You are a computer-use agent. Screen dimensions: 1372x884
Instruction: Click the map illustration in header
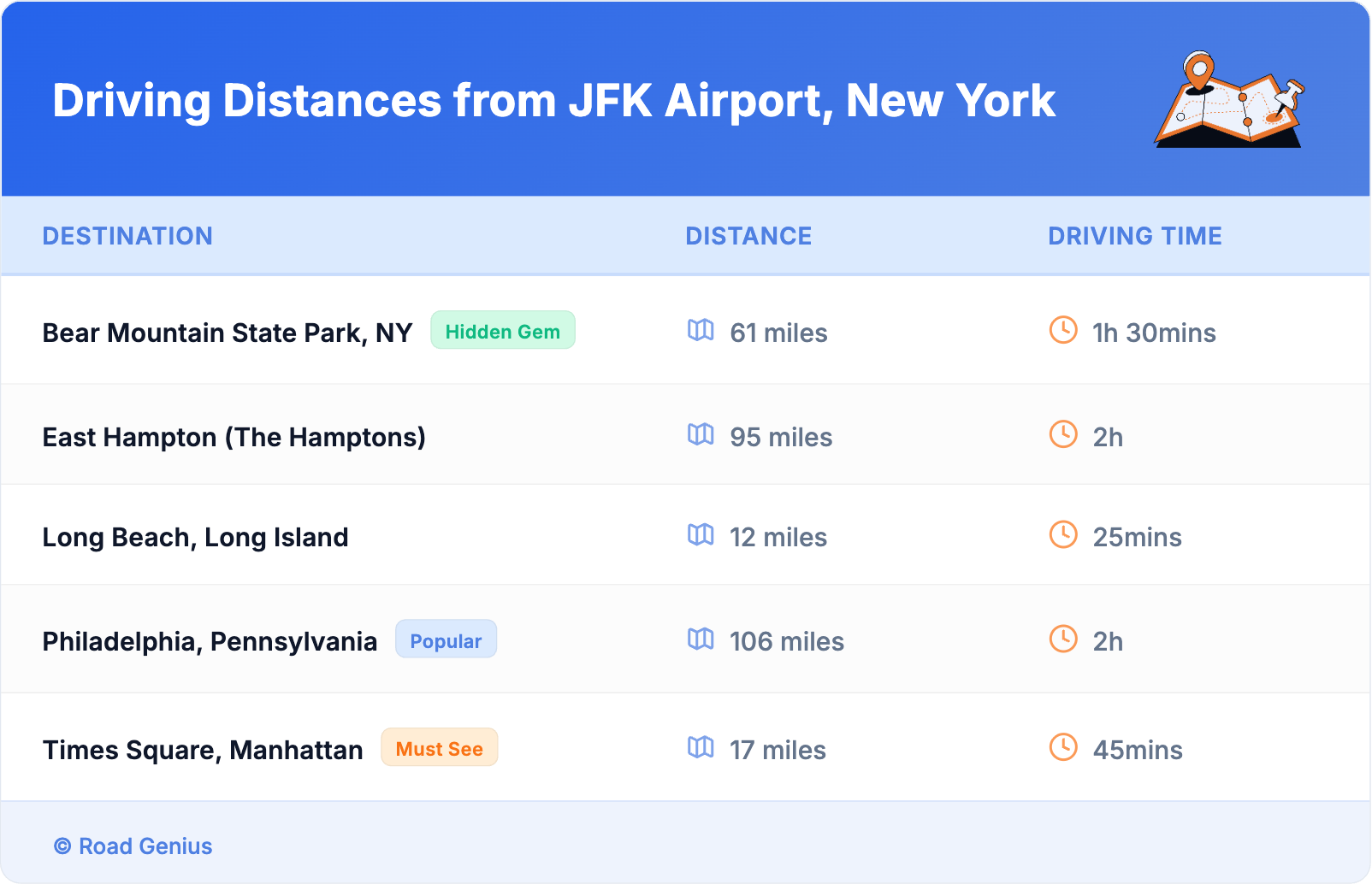[x=1229, y=101]
